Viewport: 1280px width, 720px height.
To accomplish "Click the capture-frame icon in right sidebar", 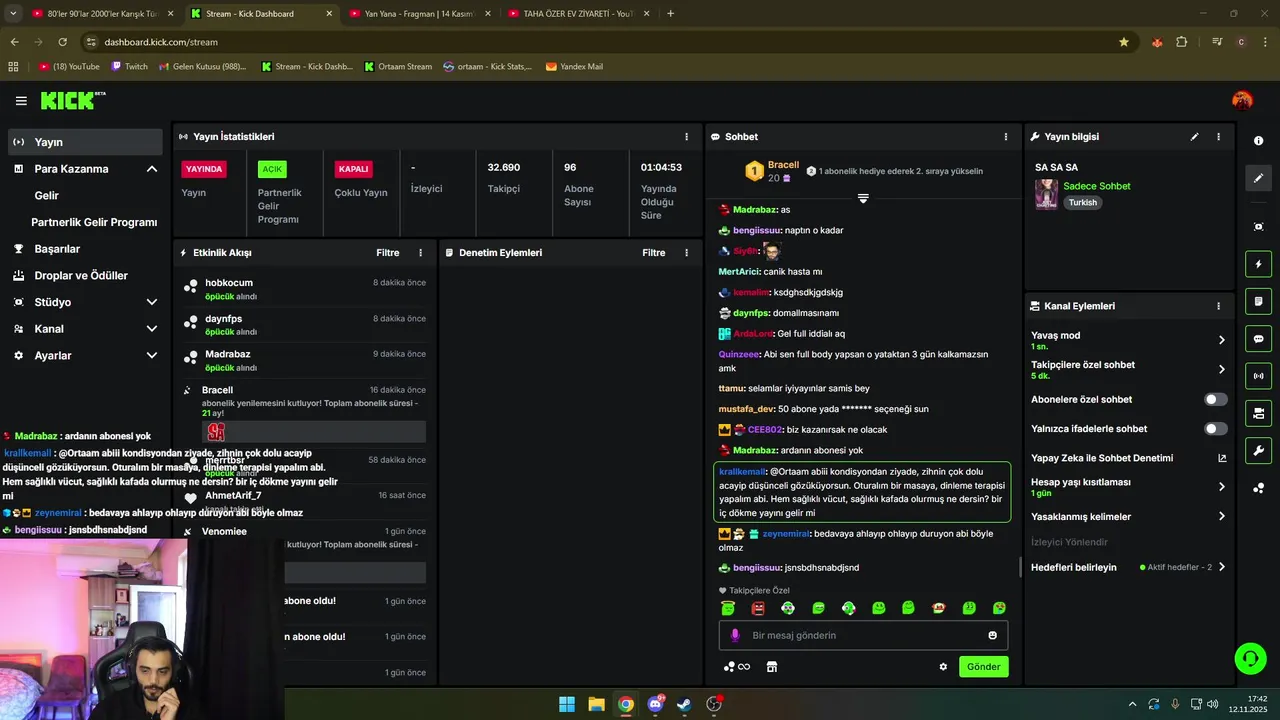I will 1258,227.
